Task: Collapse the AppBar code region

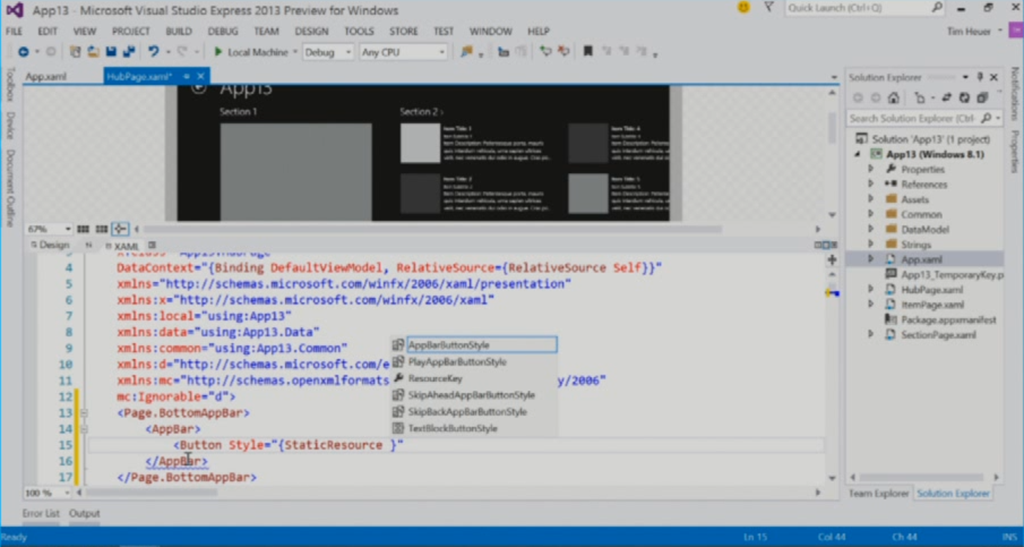Action: pyautogui.click(x=84, y=429)
